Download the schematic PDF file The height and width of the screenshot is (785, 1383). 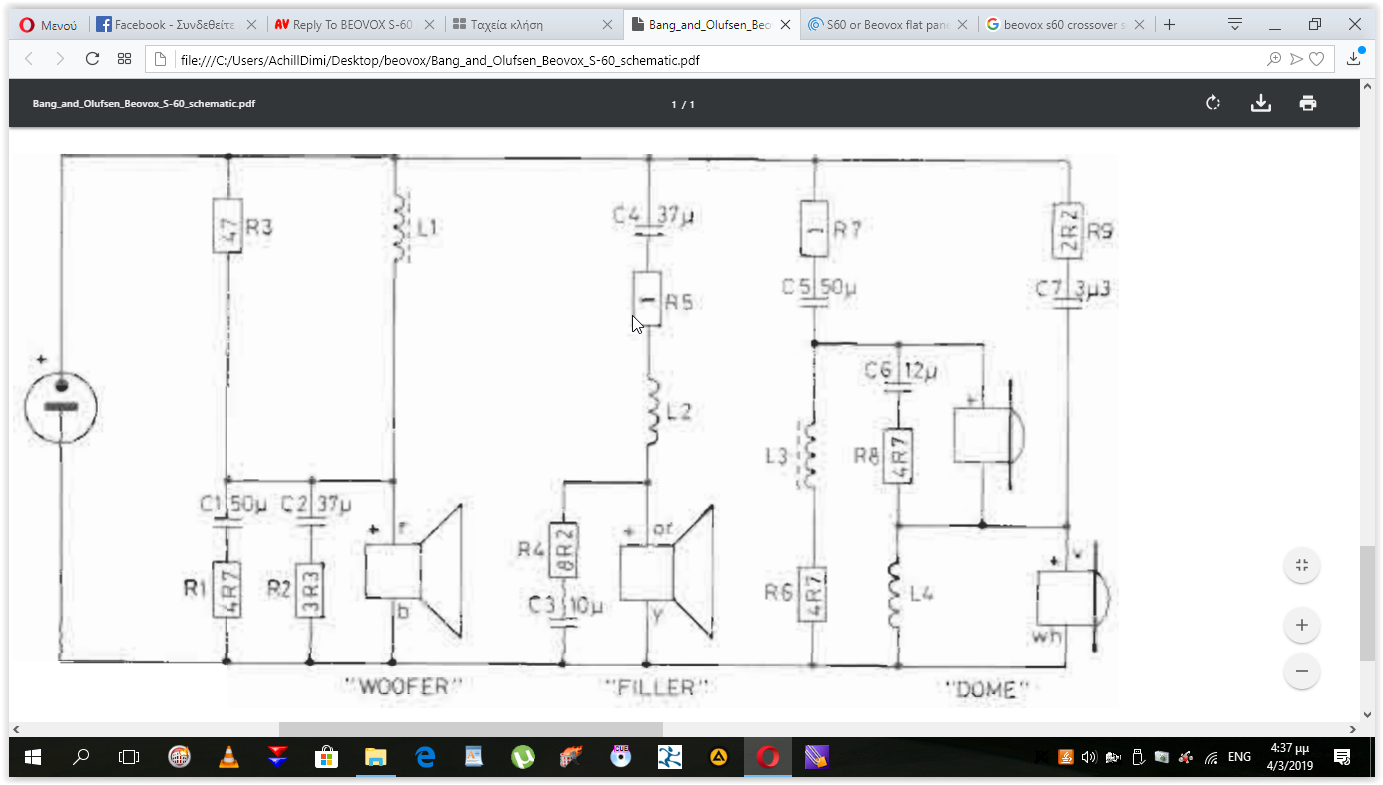click(1261, 103)
